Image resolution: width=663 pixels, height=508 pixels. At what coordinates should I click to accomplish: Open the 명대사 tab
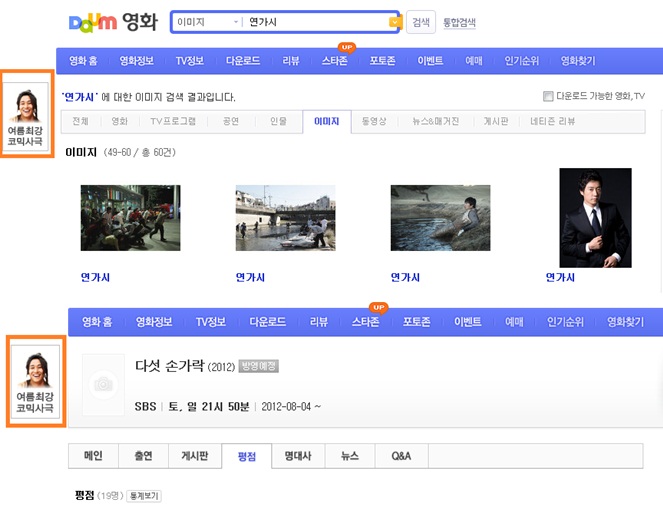pos(298,456)
